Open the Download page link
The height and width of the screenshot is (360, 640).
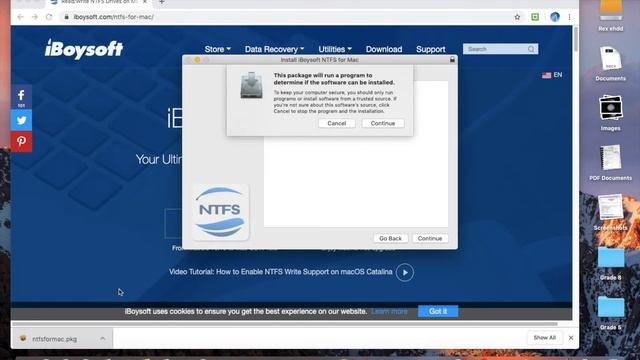(384, 49)
